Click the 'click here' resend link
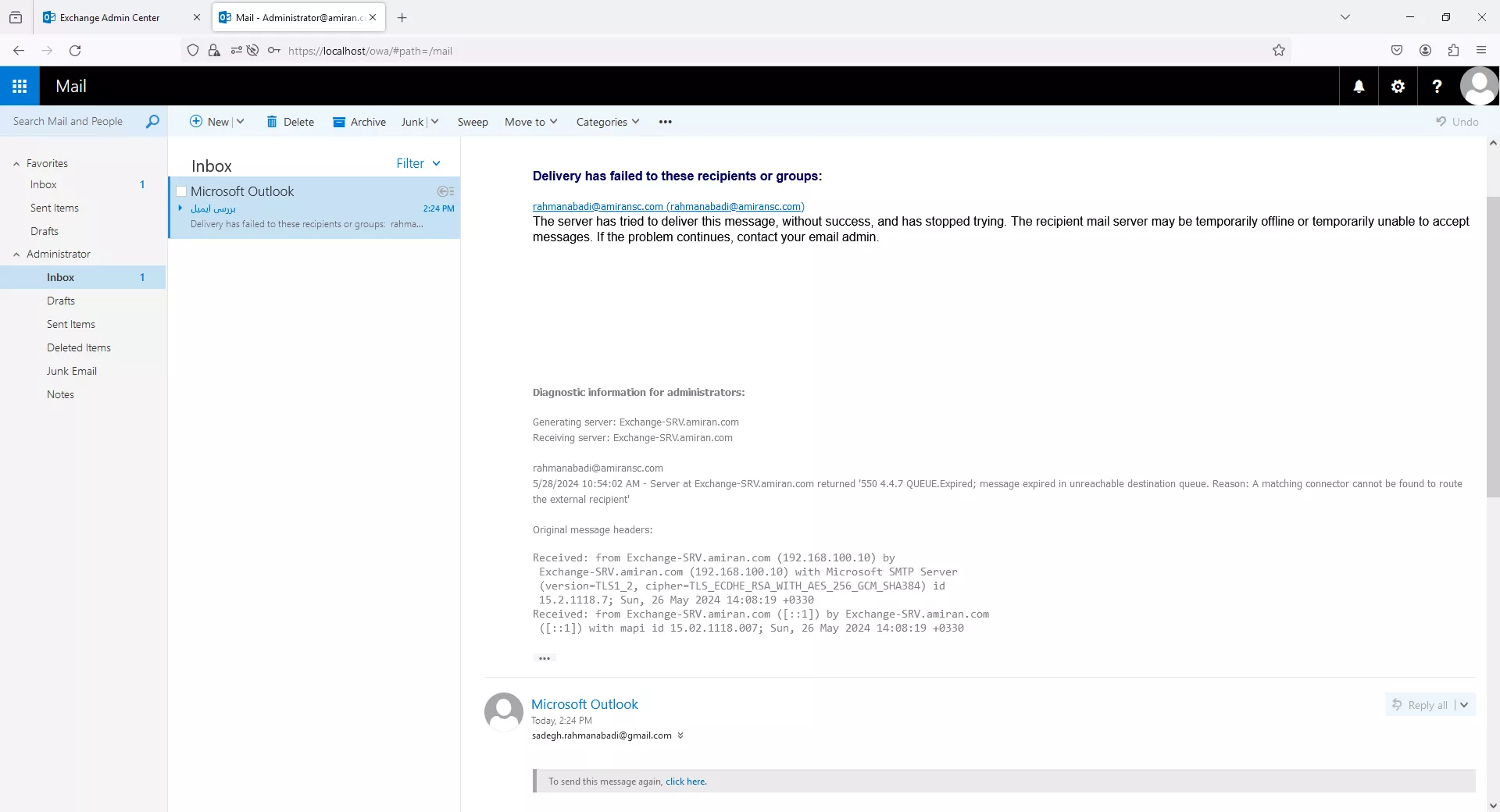Screen dimensions: 1500x812 click(686, 782)
